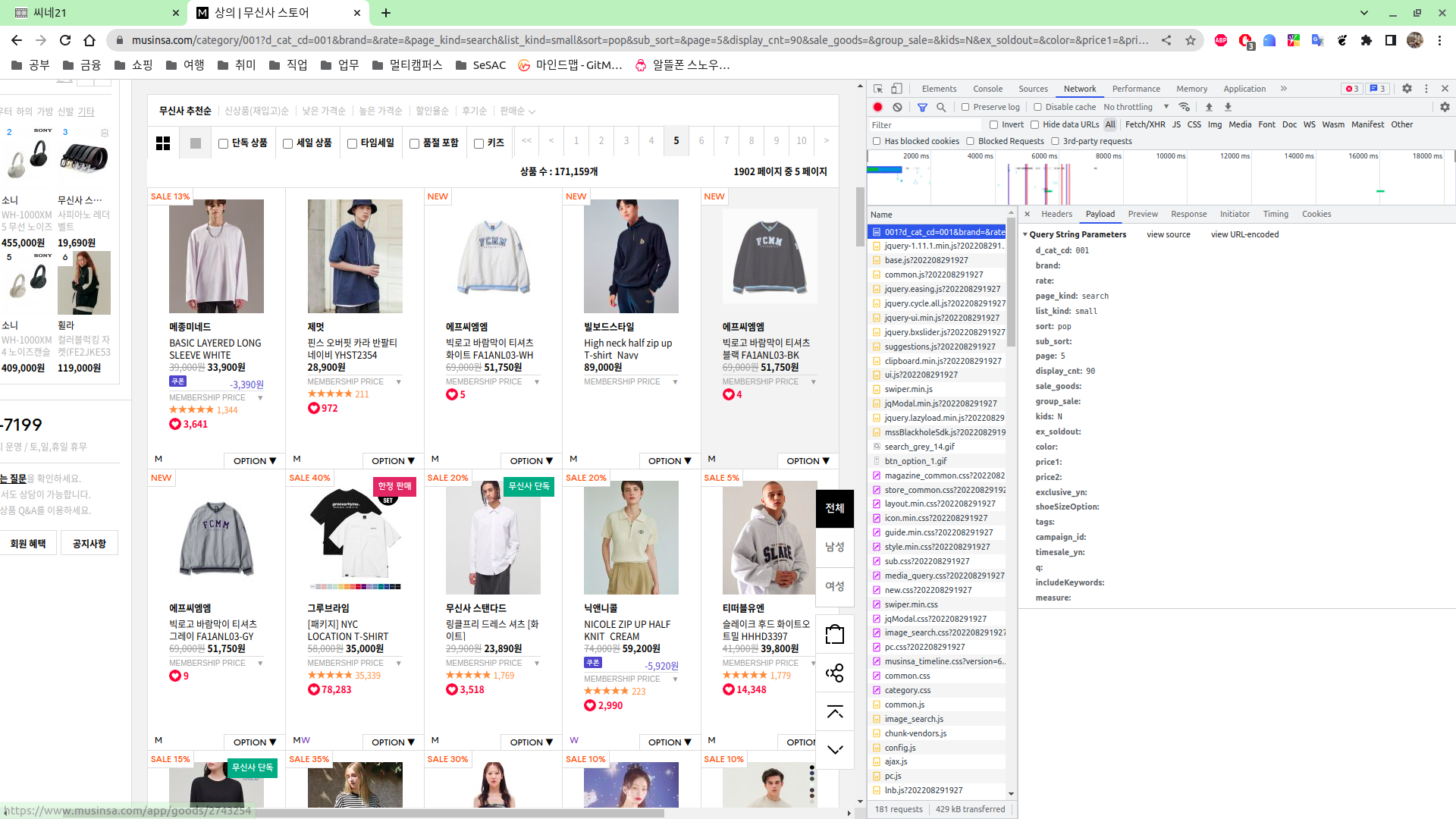This screenshot has height=819, width=1456.
Task: Expand the 판매순 sort dropdown
Action: pos(517,111)
